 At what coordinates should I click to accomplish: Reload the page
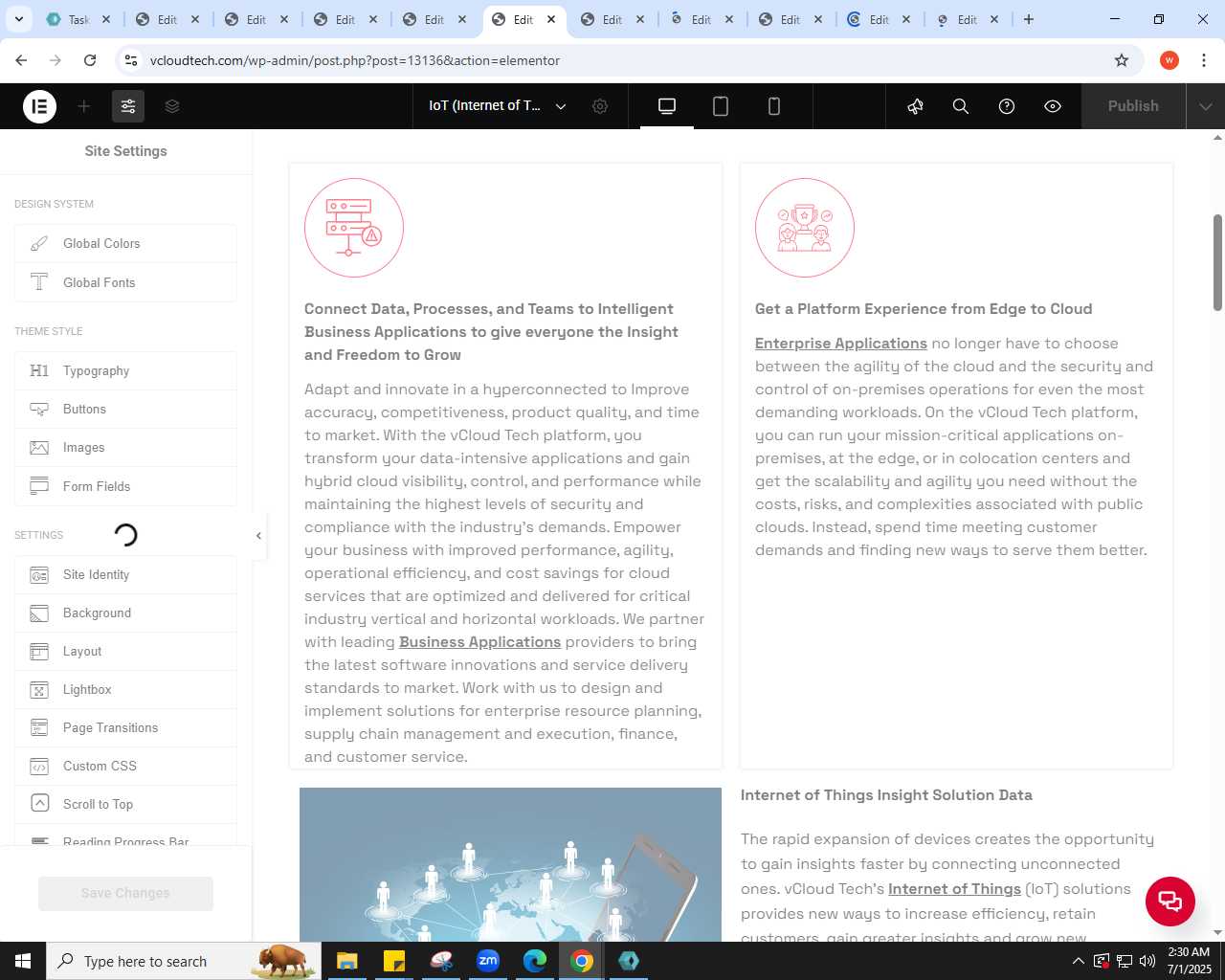tap(90, 60)
